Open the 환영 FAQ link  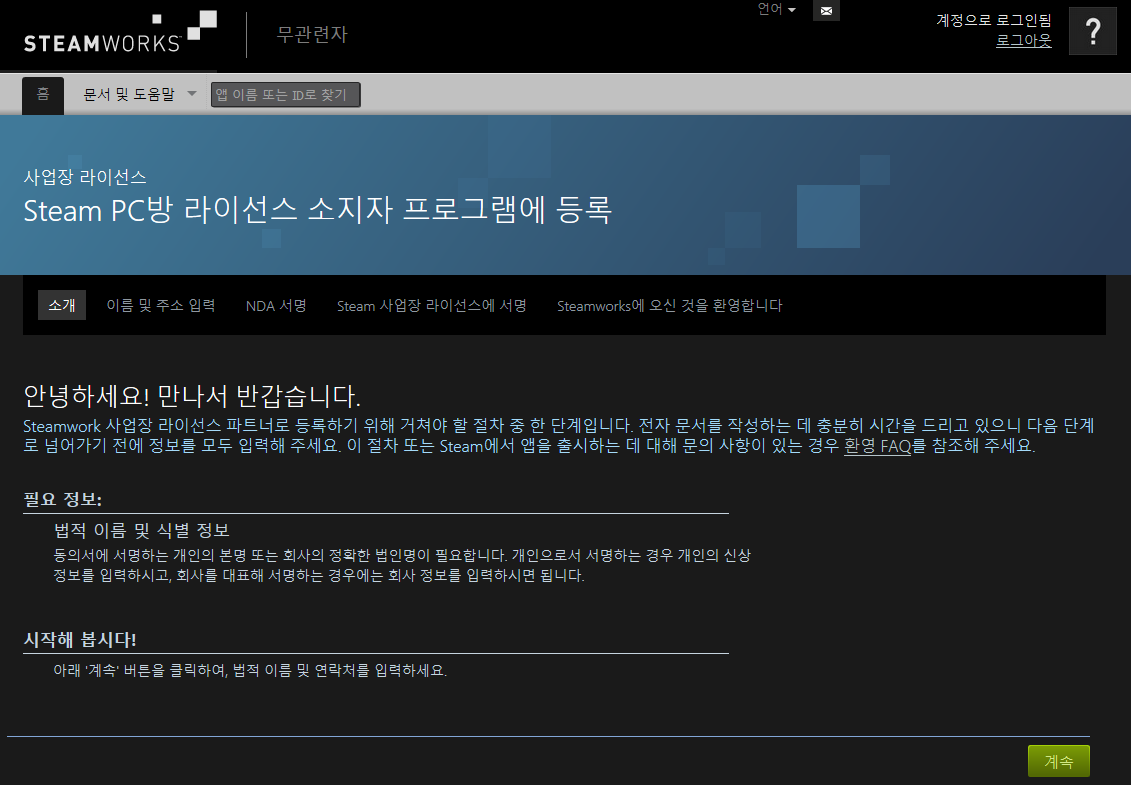point(877,446)
